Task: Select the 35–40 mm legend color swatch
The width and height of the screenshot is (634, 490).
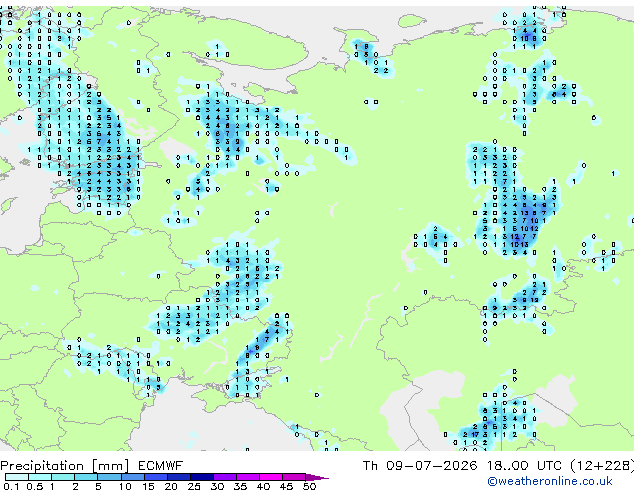Action: click(248, 477)
